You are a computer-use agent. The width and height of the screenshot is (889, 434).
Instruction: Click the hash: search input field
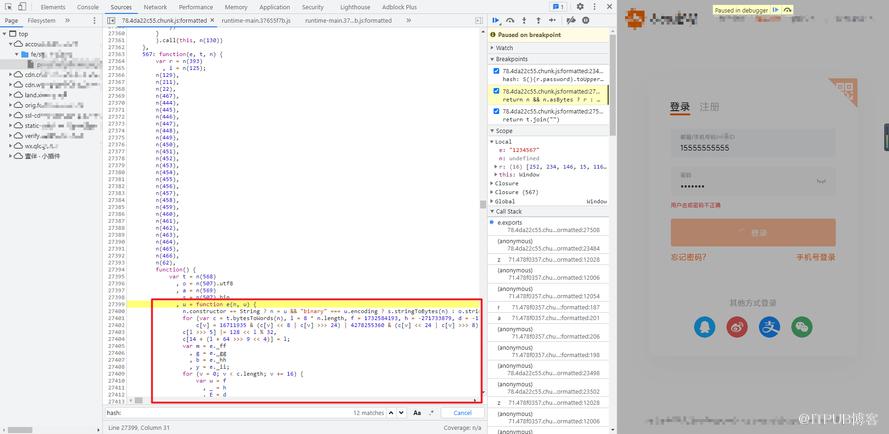tap(227, 413)
